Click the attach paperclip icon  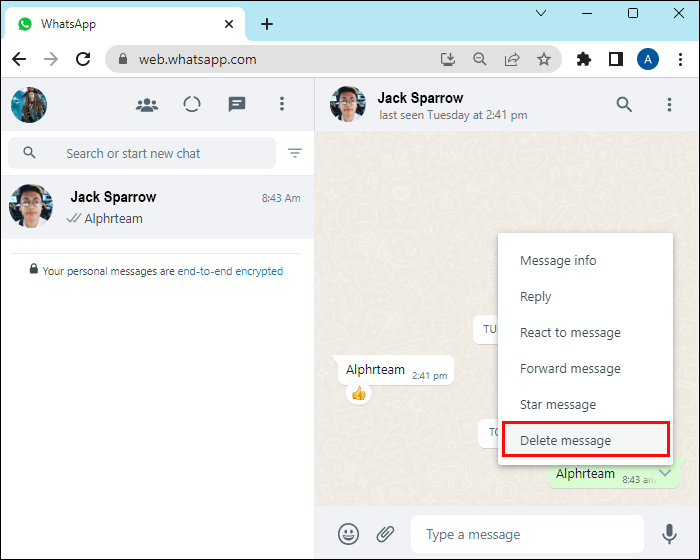pos(385,534)
